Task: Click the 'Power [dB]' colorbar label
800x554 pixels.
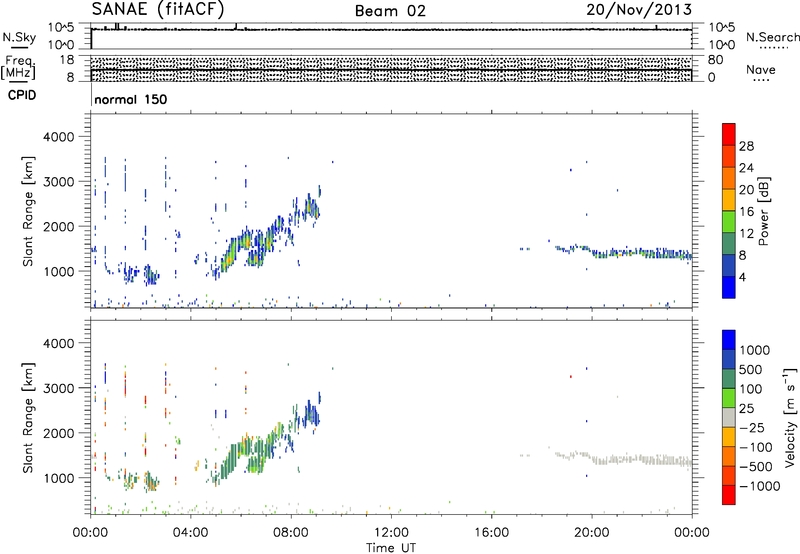Action: (x=763, y=211)
